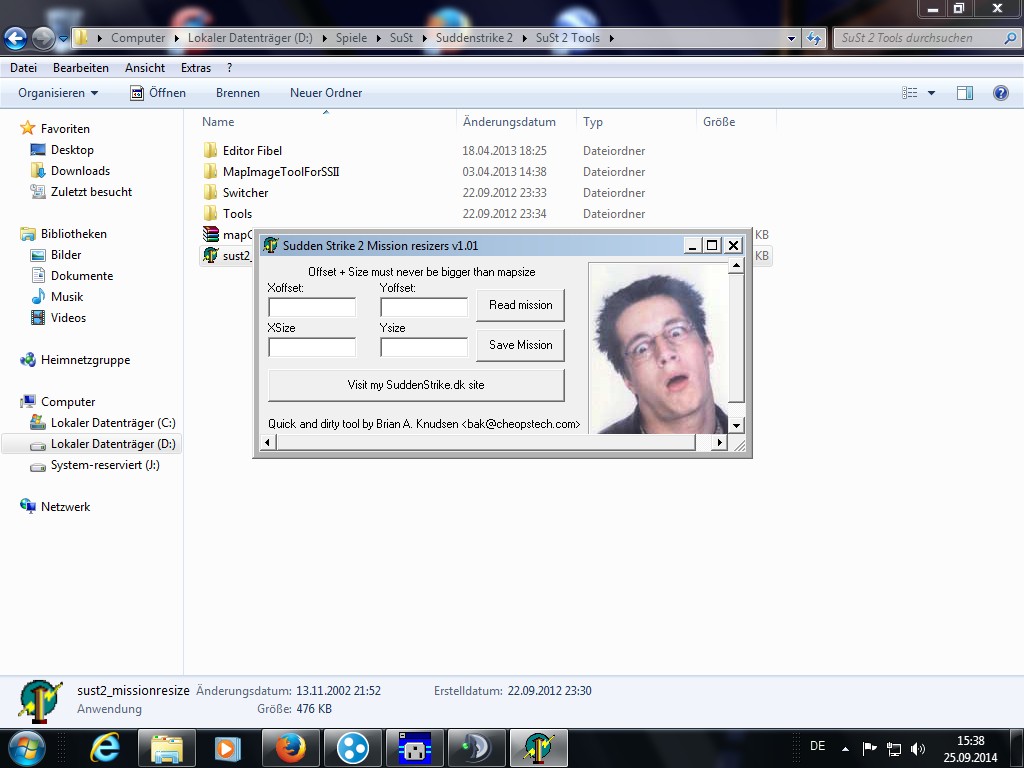This screenshot has height=768, width=1024.
Task: Open the Videos library
Action: (68, 317)
